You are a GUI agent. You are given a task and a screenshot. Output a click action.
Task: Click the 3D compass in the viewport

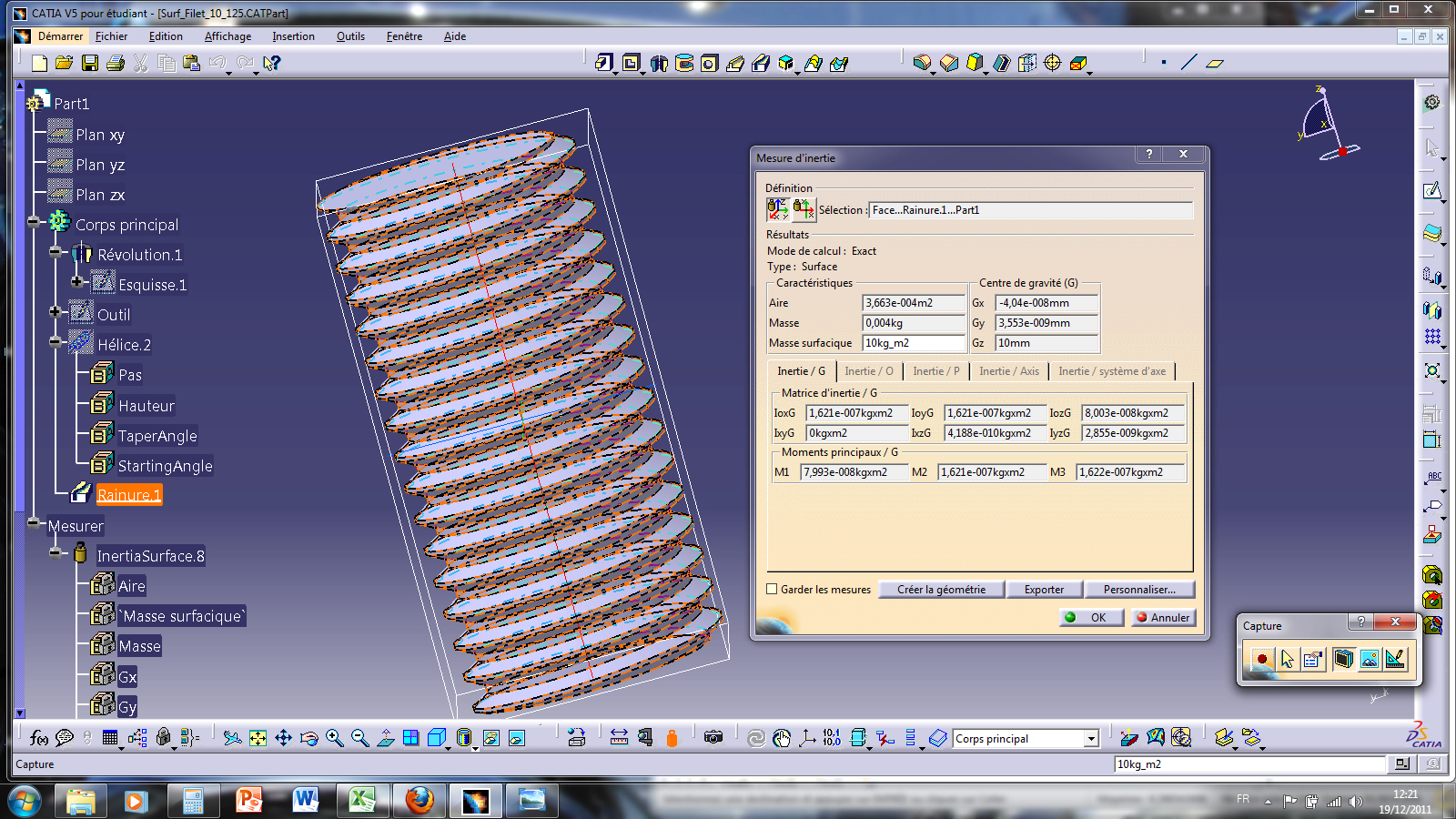pyautogui.click(x=1328, y=122)
